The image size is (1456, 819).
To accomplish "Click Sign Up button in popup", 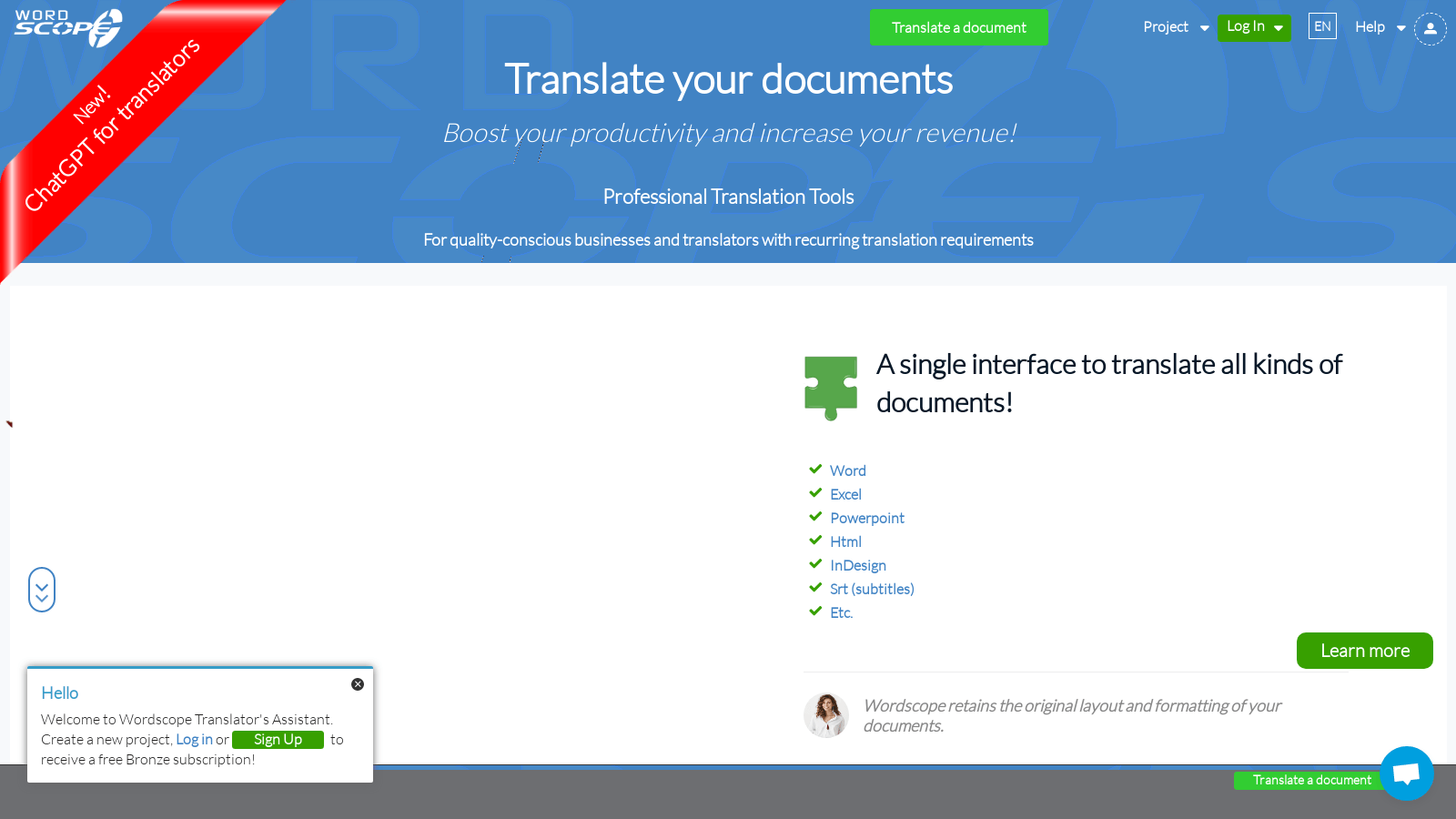I will click(278, 740).
